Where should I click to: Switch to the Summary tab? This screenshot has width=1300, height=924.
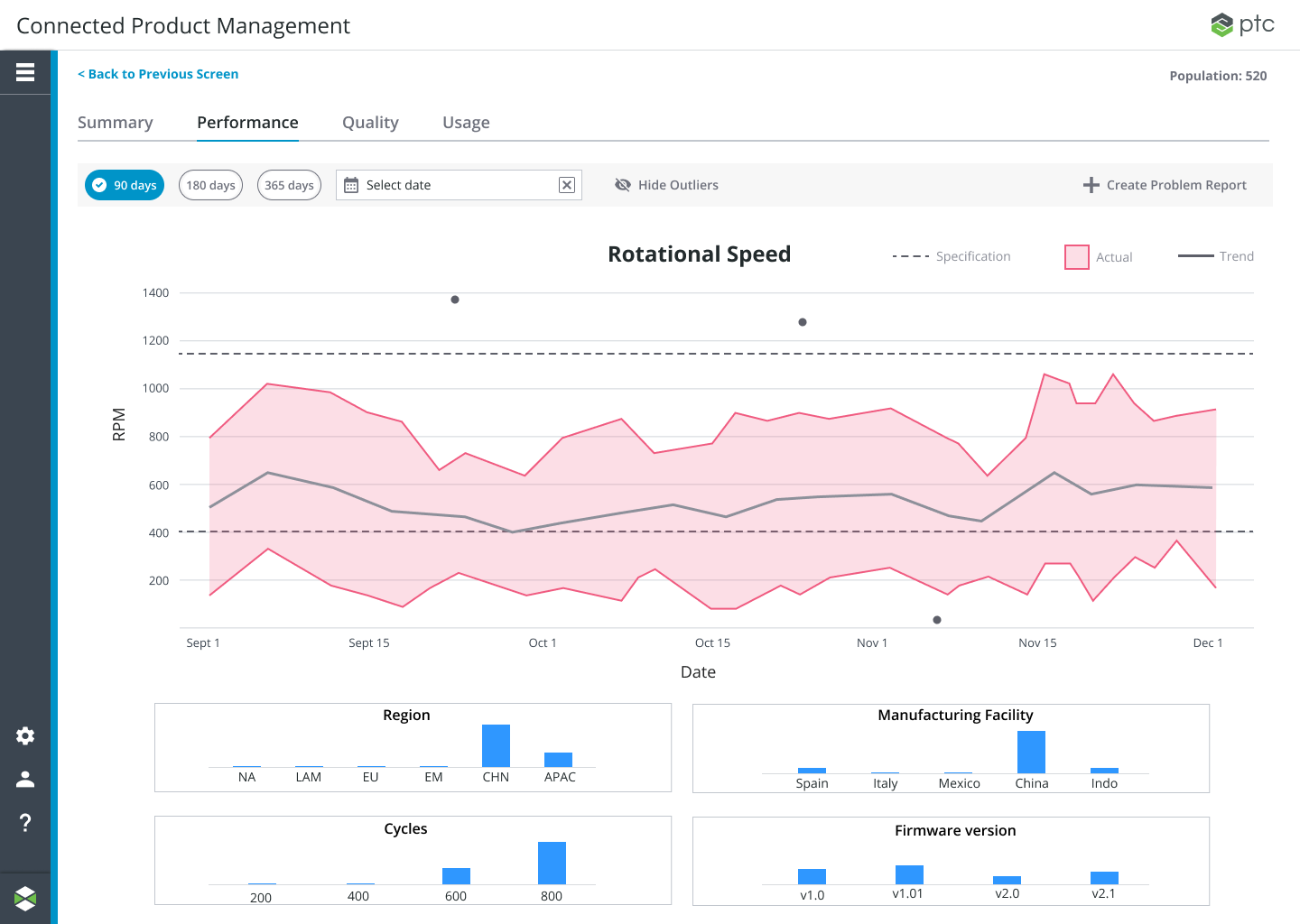pos(116,123)
